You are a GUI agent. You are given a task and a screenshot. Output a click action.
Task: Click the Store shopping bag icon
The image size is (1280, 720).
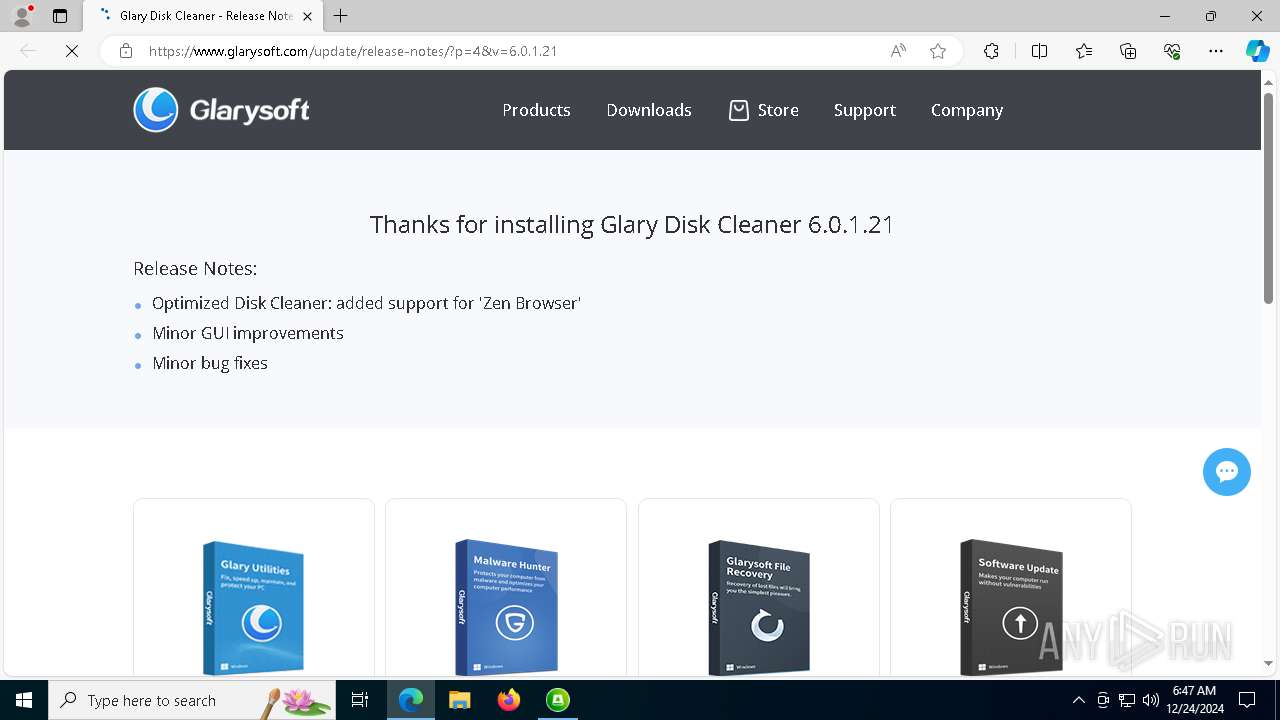click(x=738, y=110)
